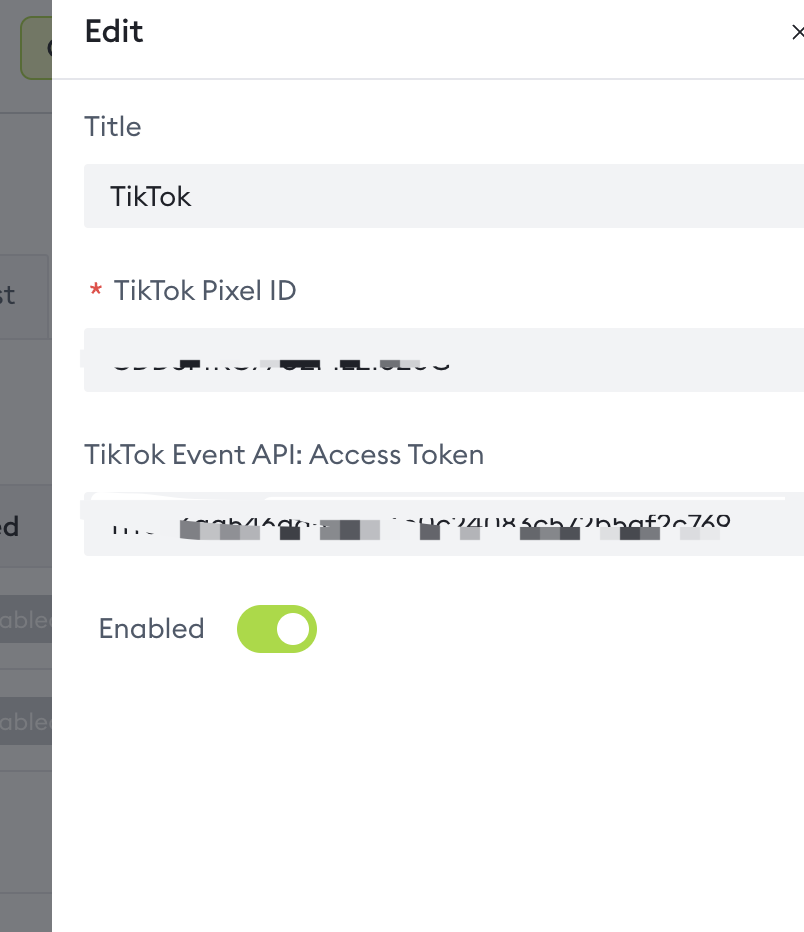Click the Title field label
The image size is (804, 932).
[x=112, y=127]
